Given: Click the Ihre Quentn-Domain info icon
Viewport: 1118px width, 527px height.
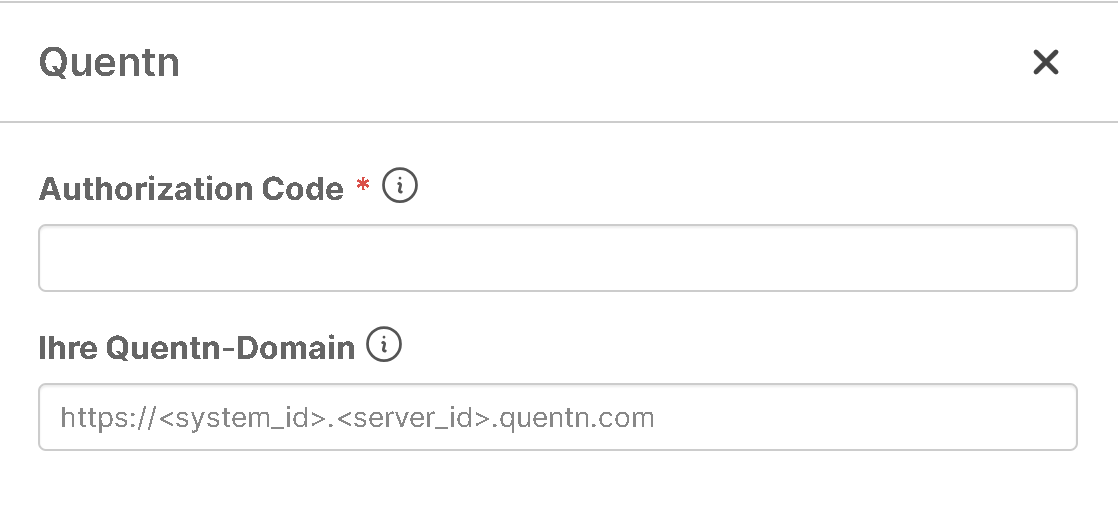Looking at the screenshot, I should [x=384, y=345].
